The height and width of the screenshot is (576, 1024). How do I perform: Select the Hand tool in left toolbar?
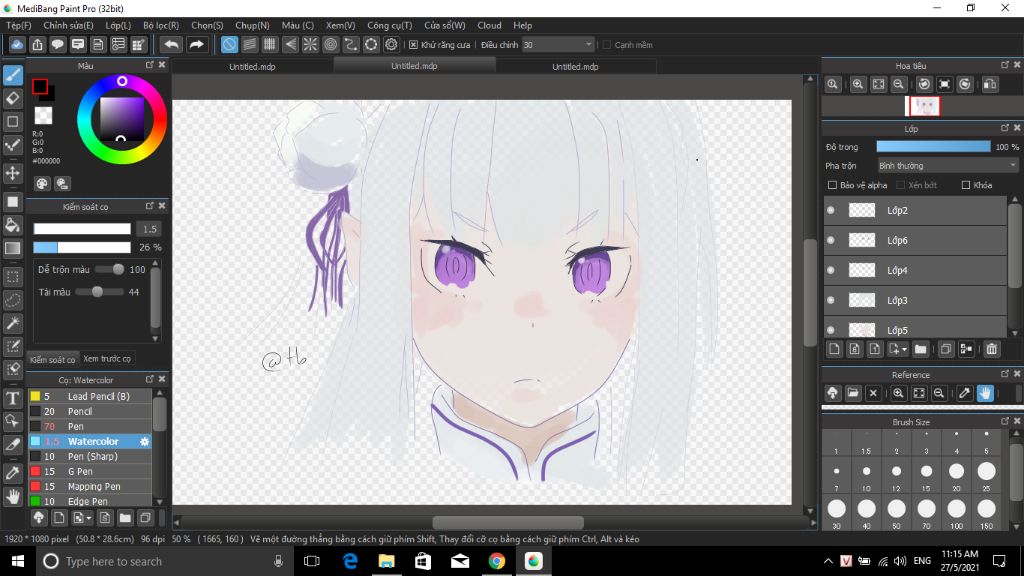12,497
